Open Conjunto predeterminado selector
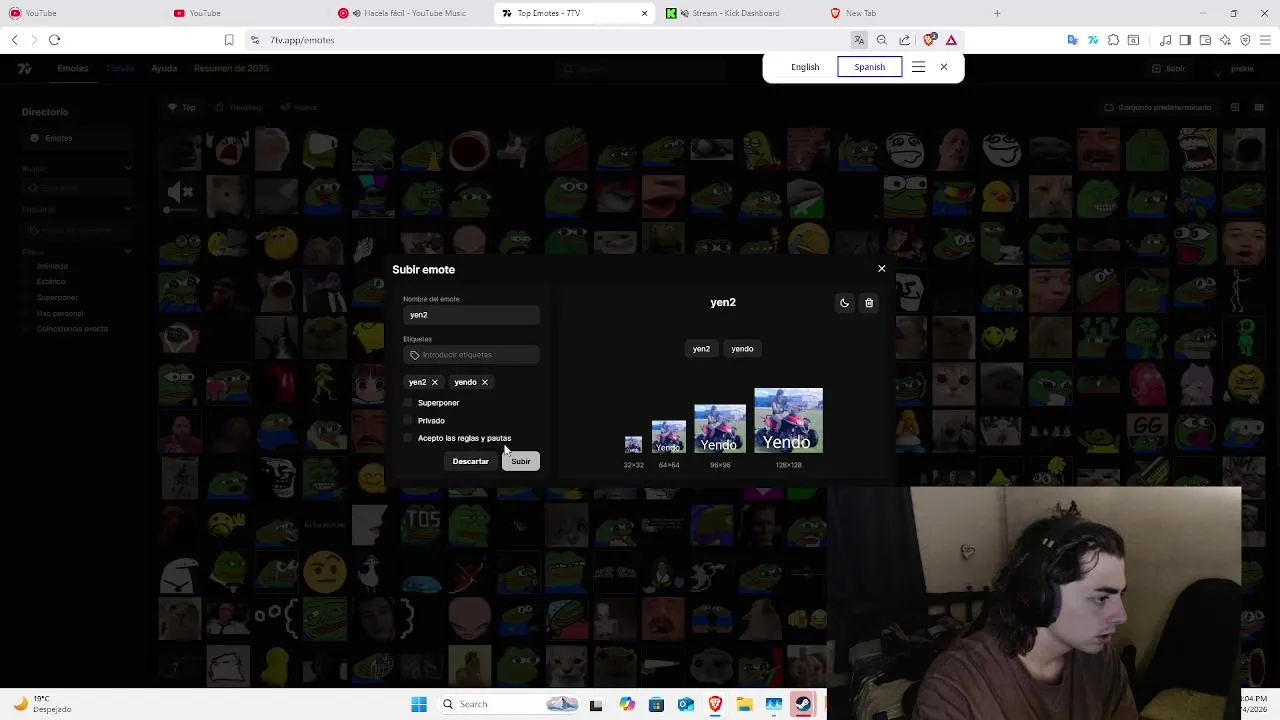This screenshot has width=1280, height=720. [x=1157, y=107]
